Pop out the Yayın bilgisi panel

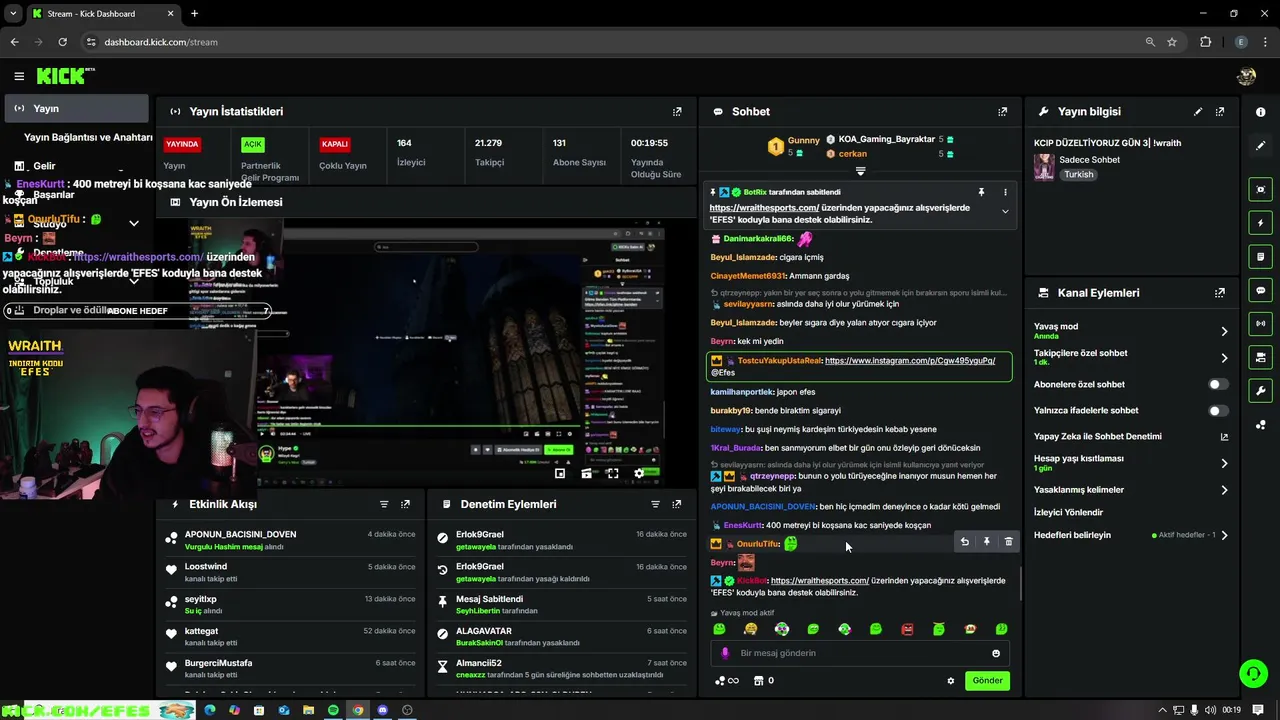pos(1220,112)
